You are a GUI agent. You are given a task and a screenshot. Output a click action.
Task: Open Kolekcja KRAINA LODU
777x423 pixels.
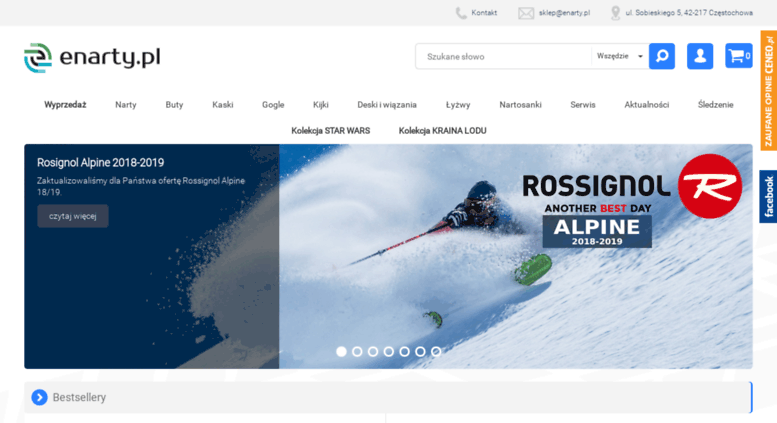pos(443,131)
